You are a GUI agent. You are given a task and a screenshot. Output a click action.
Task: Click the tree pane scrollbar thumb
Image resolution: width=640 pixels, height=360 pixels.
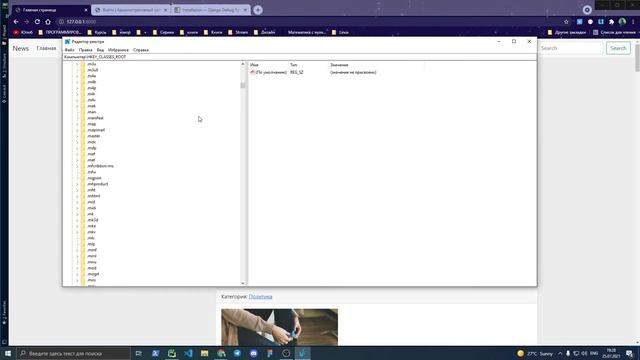coord(243,85)
